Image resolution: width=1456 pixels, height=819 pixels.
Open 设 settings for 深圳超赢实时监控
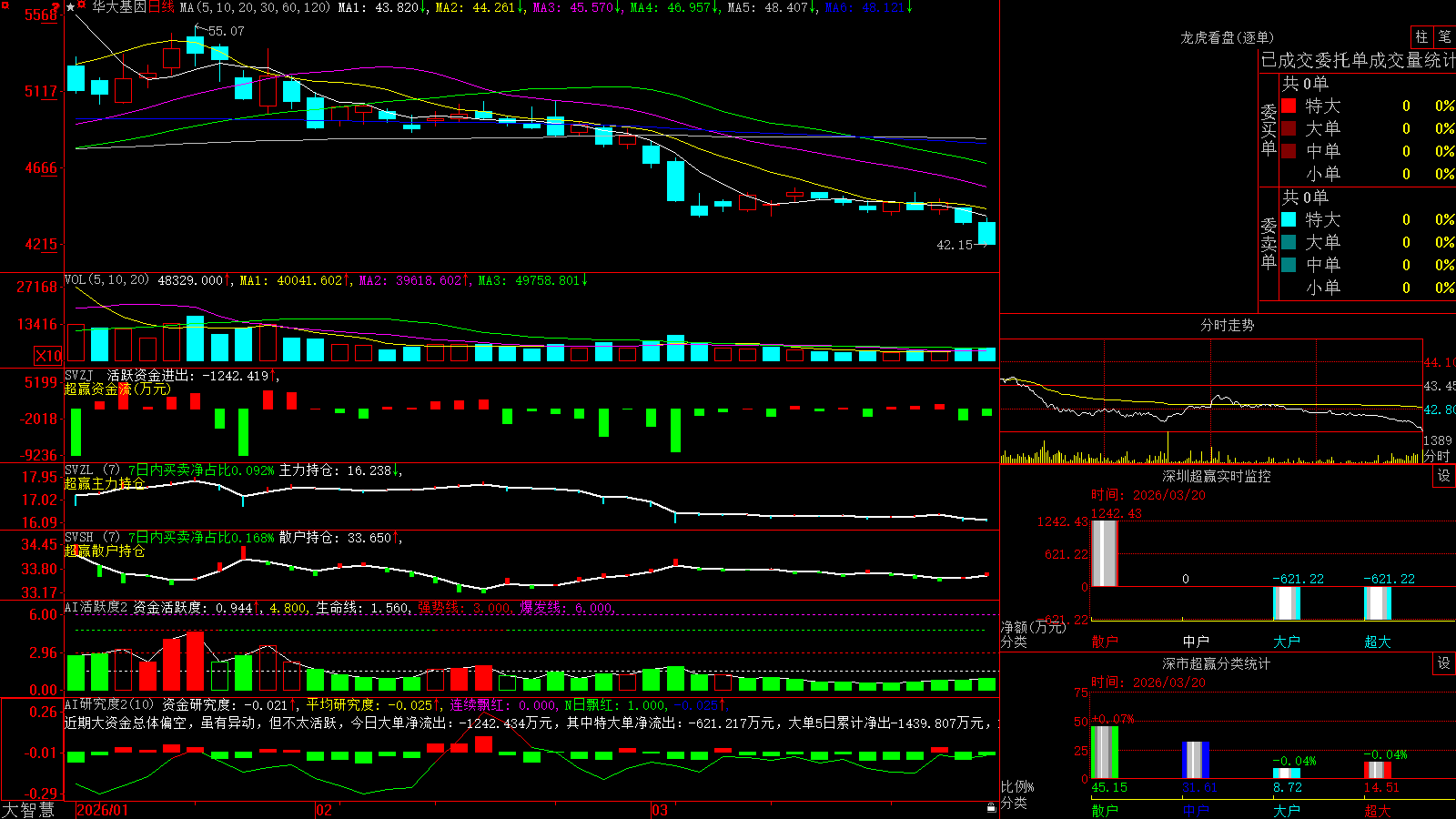(x=1444, y=476)
